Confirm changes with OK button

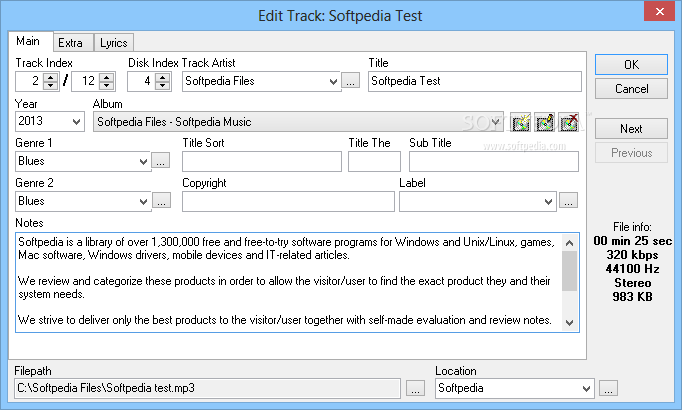[x=631, y=65]
